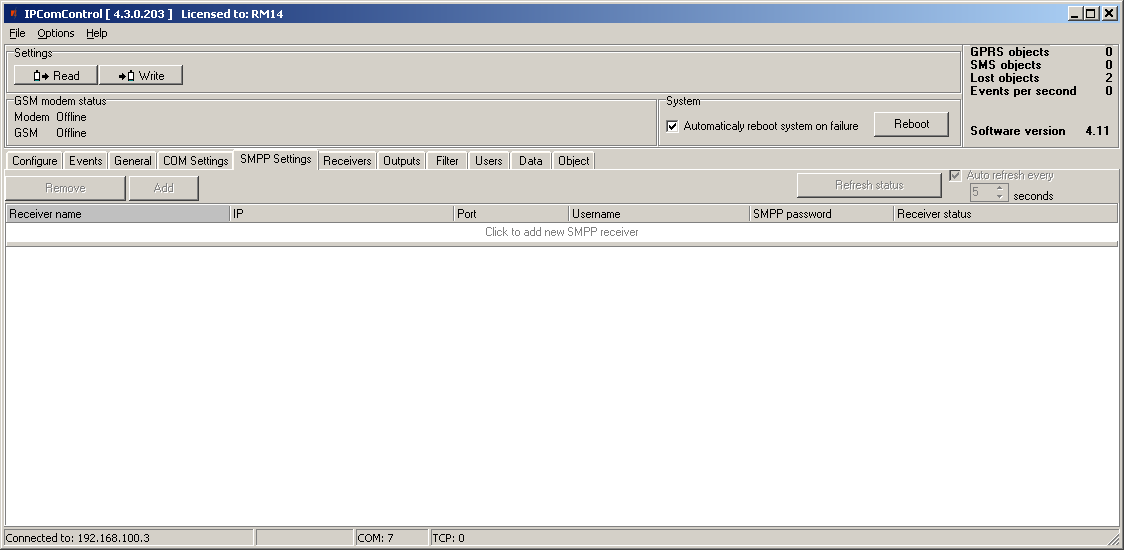1124x550 pixels.
Task: Open the File menu
Action: coord(17,33)
